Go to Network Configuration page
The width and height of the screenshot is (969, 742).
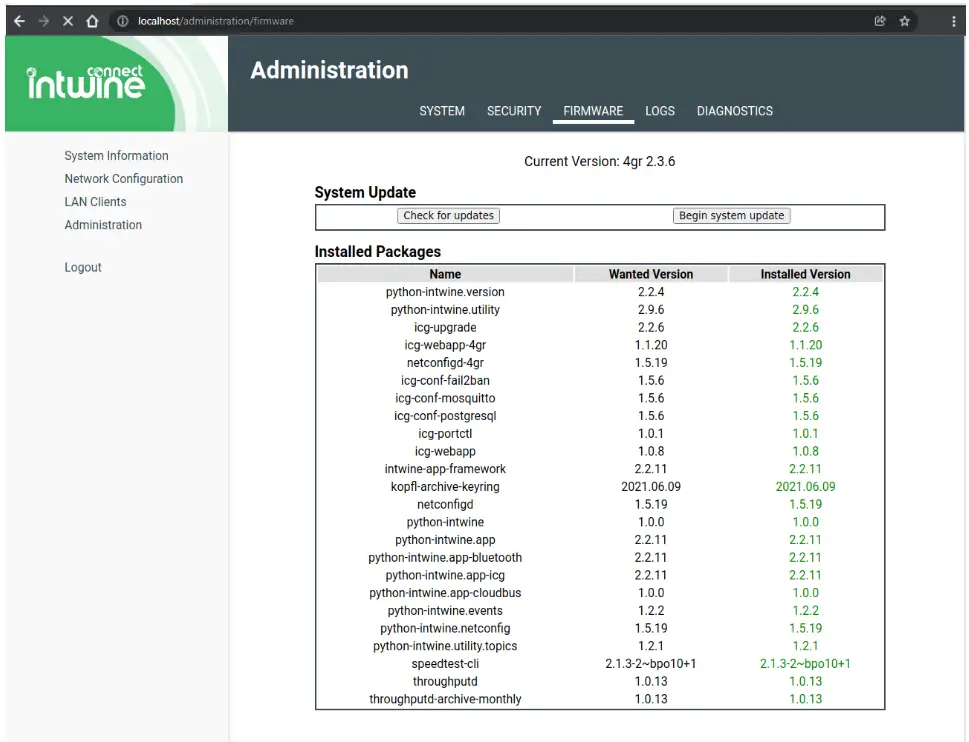(x=124, y=179)
